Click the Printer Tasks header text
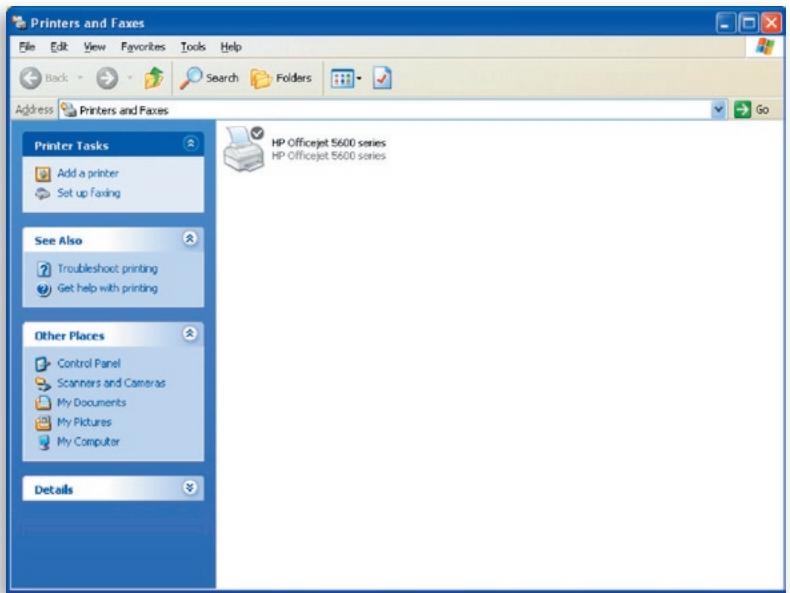Image resolution: width=790 pixels, height=593 pixels. click(72, 146)
